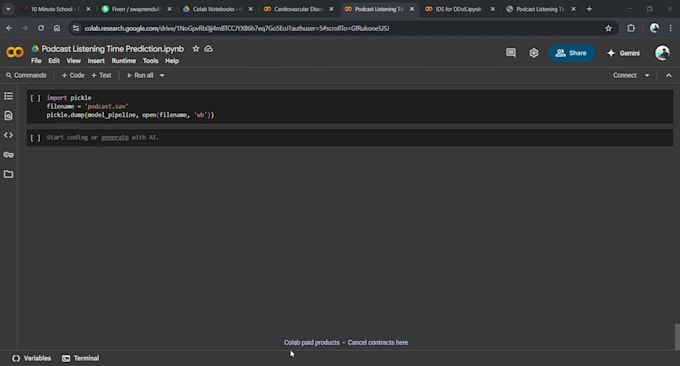Image resolution: width=680 pixels, height=366 pixels.
Task: Click the generate with AI link
Action: 115,137
